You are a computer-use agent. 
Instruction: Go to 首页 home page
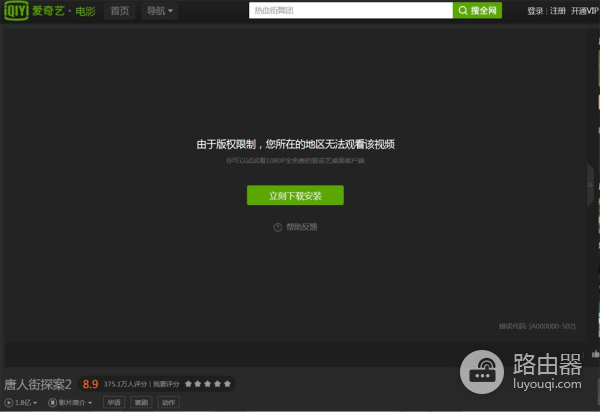[120, 11]
